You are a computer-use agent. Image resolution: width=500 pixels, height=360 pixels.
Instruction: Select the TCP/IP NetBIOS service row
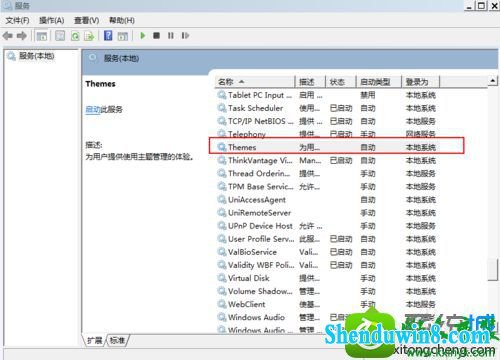[x=327, y=121]
